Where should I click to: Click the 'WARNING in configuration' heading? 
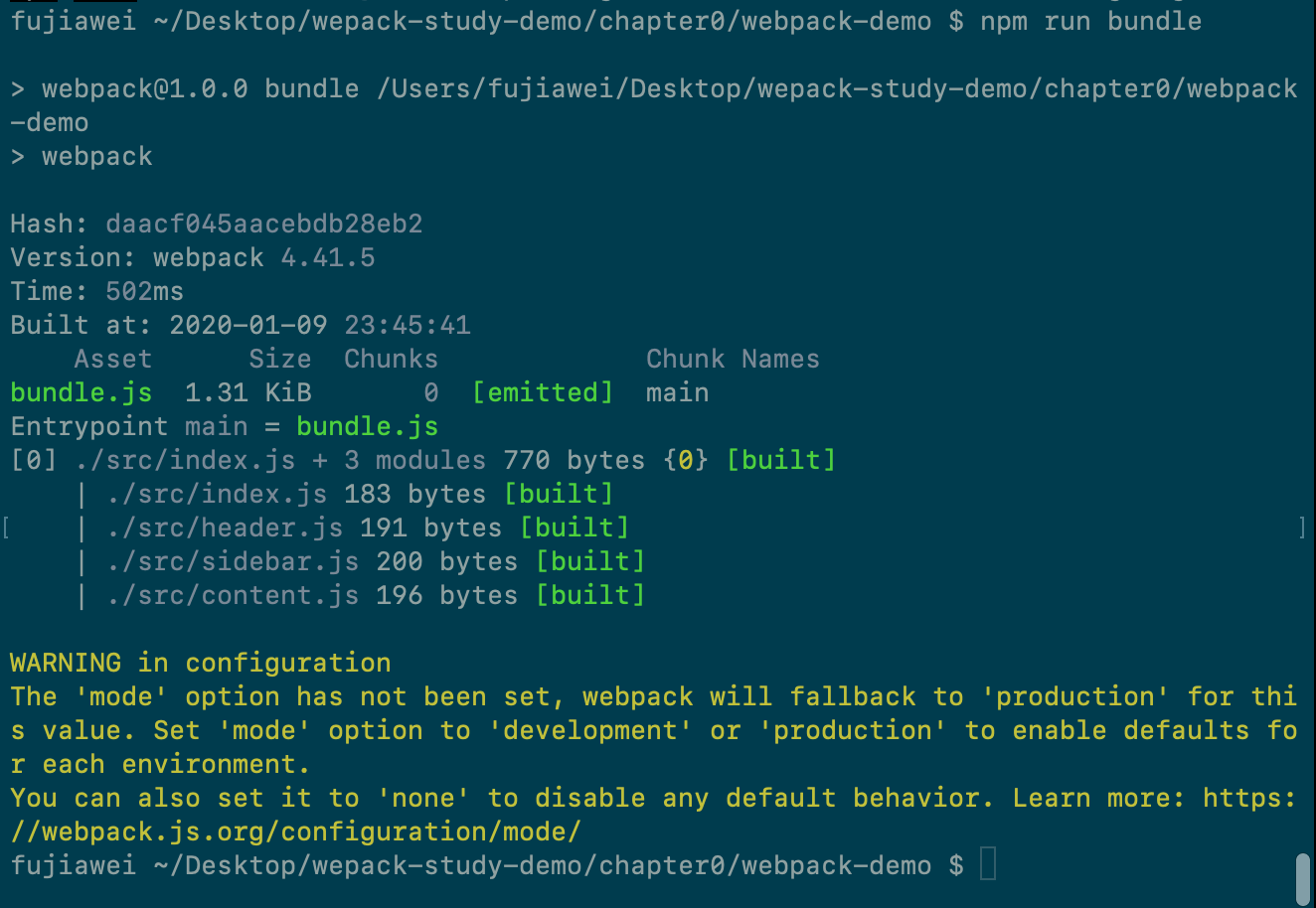(x=200, y=663)
